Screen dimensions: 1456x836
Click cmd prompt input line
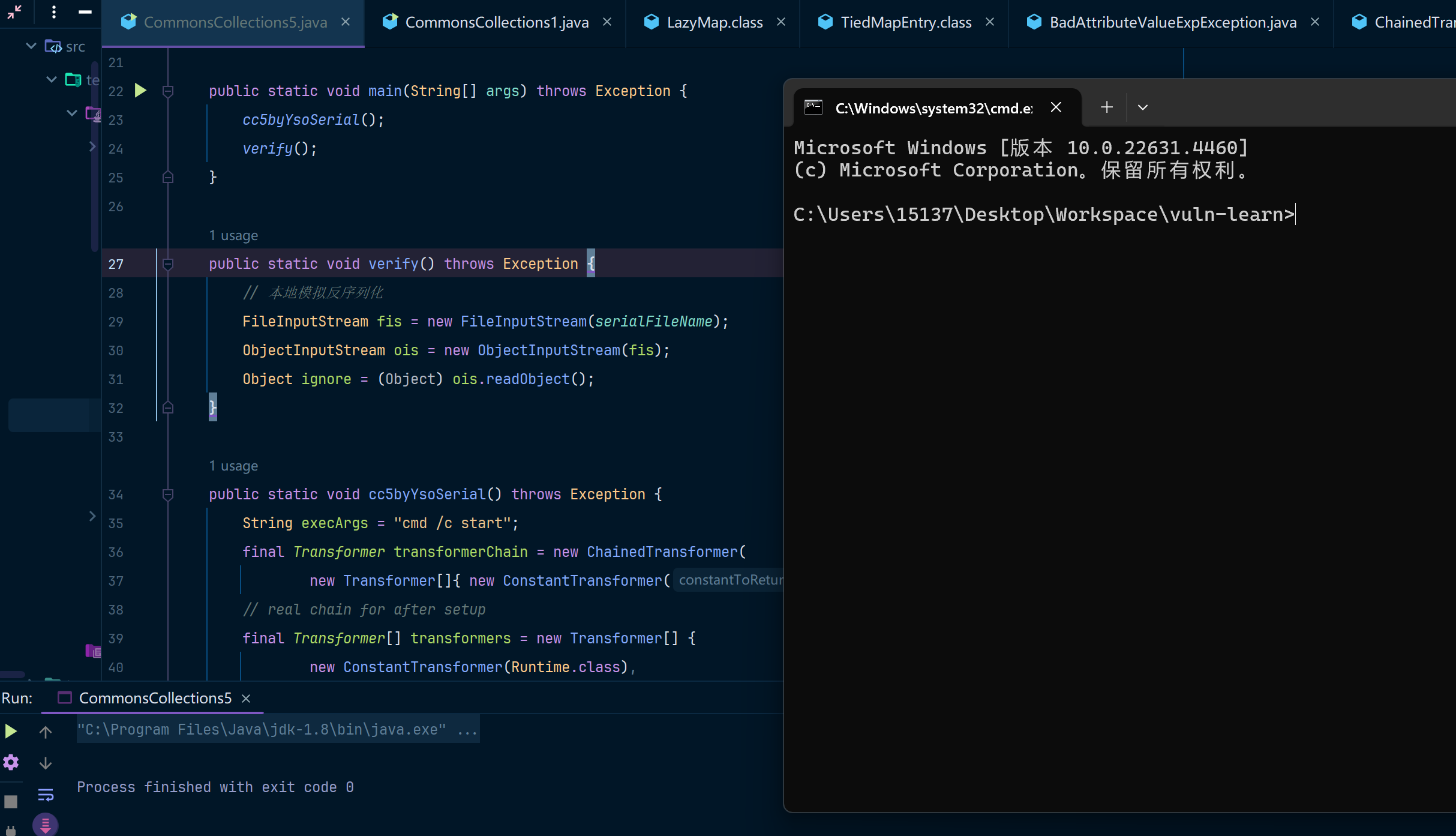[1044, 214]
